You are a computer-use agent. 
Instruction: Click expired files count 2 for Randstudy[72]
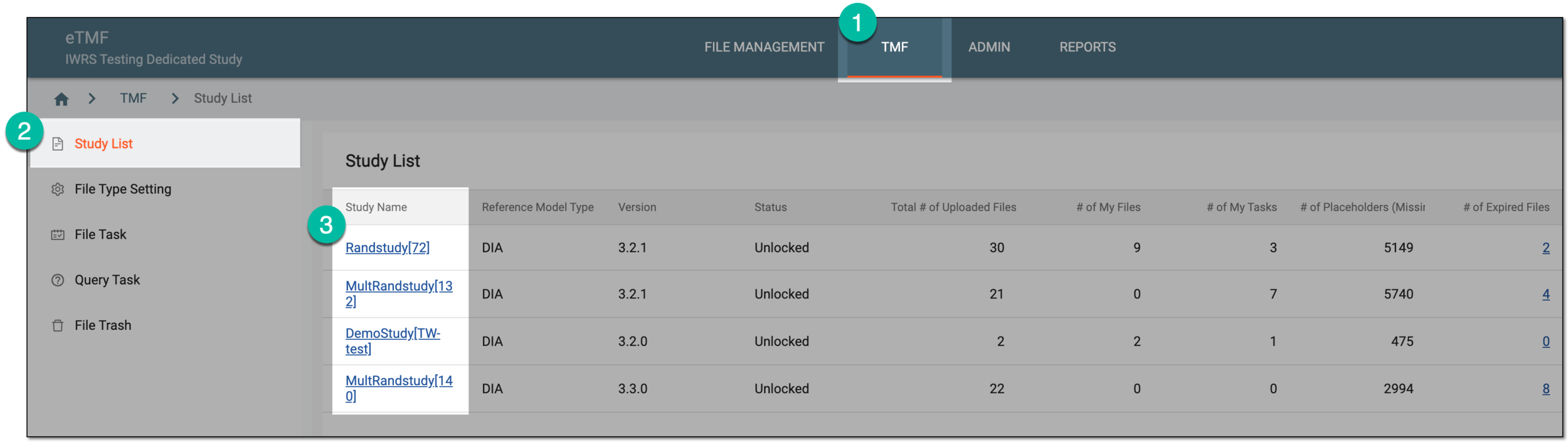click(x=1545, y=248)
